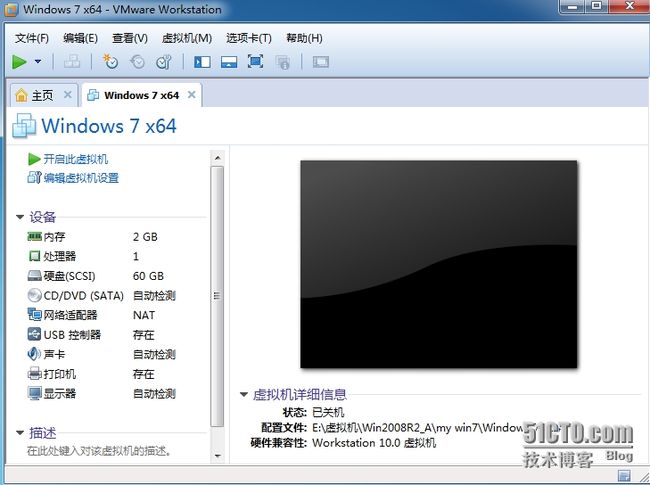Click the 2 GB memory value
This screenshot has width=650, height=485.
pos(145,237)
